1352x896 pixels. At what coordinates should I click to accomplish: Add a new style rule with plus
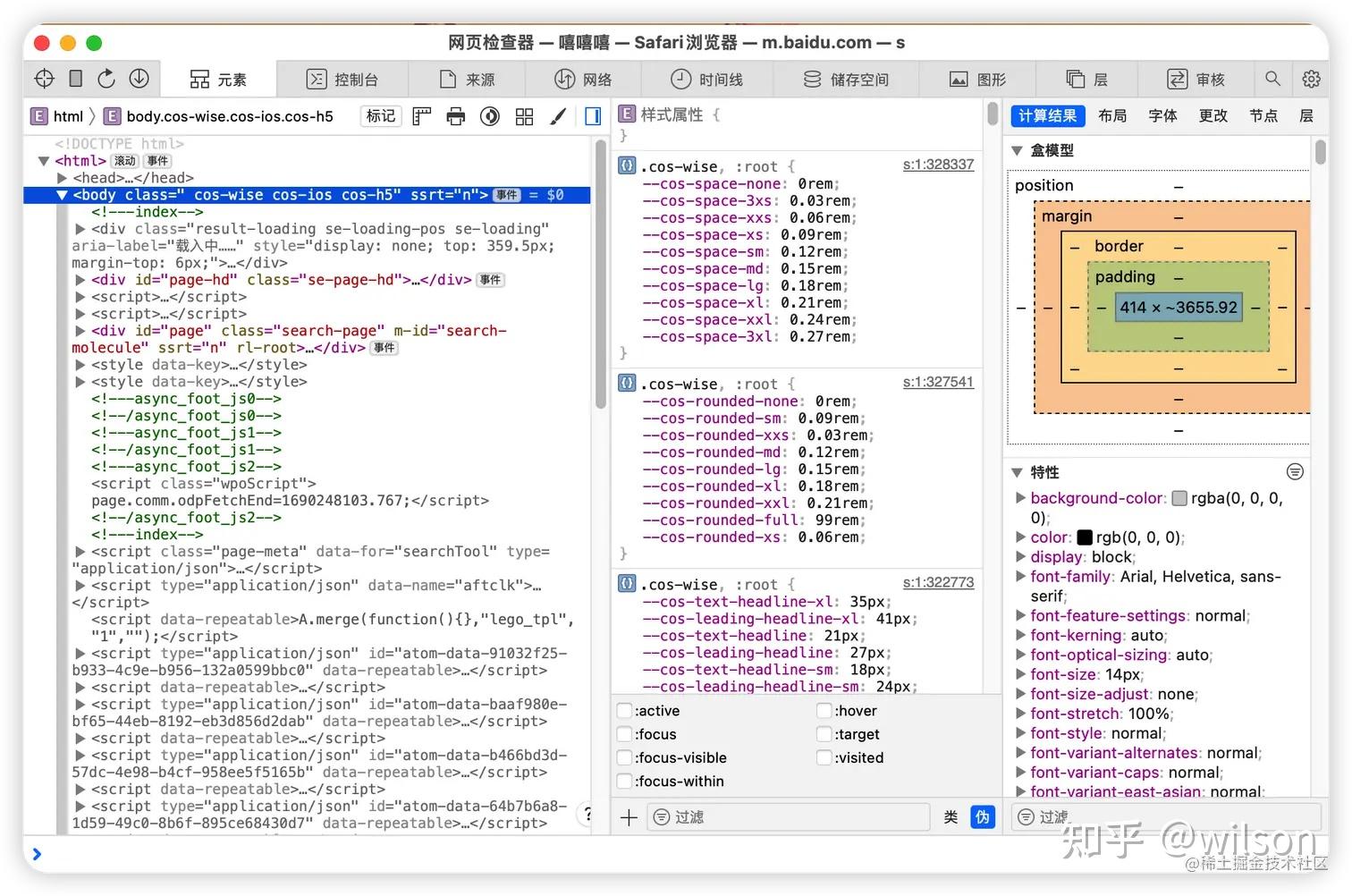tap(629, 817)
